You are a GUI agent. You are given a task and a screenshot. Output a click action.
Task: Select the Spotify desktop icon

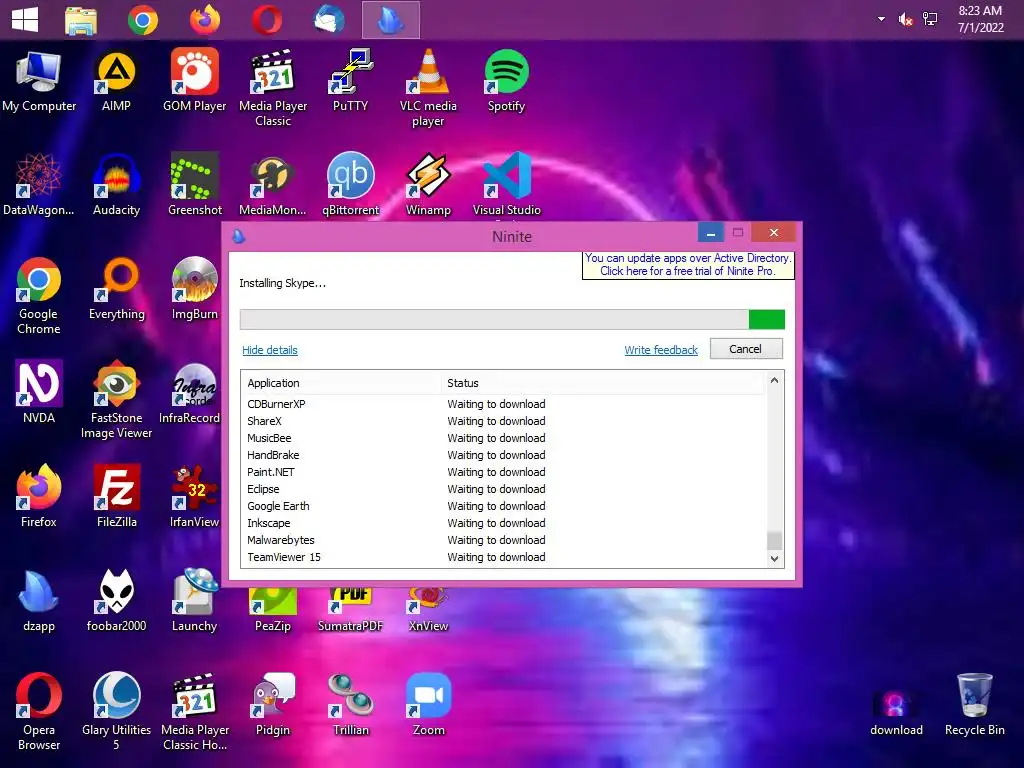(506, 81)
